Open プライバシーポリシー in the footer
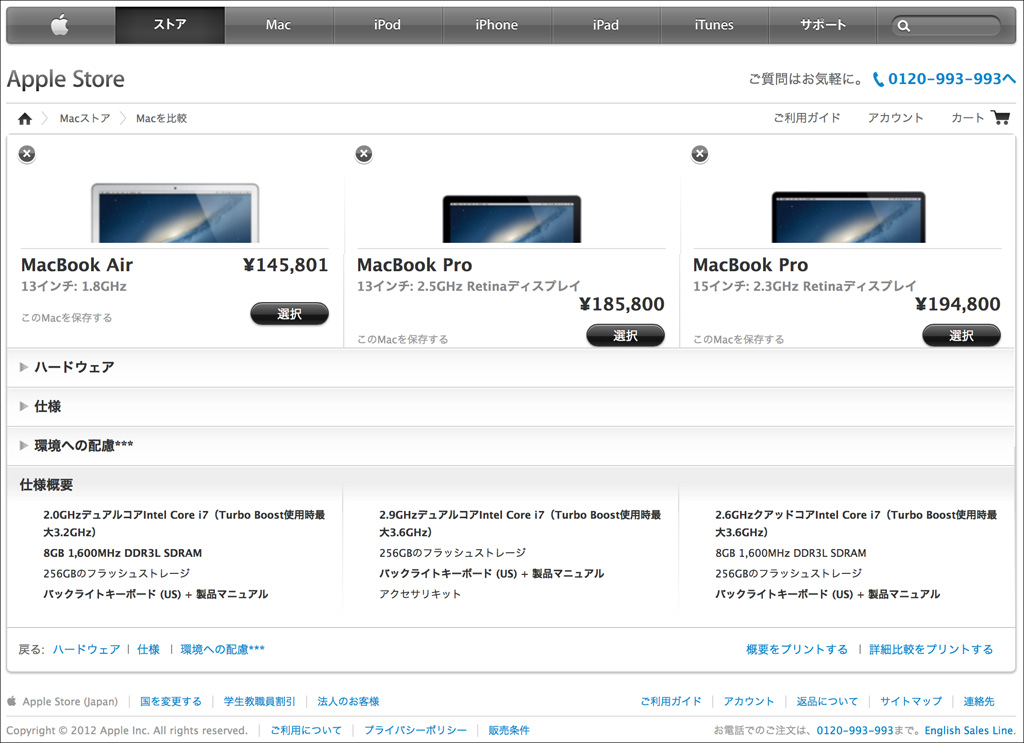The width and height of the screenshot is (1024, 743). [415, 731]
